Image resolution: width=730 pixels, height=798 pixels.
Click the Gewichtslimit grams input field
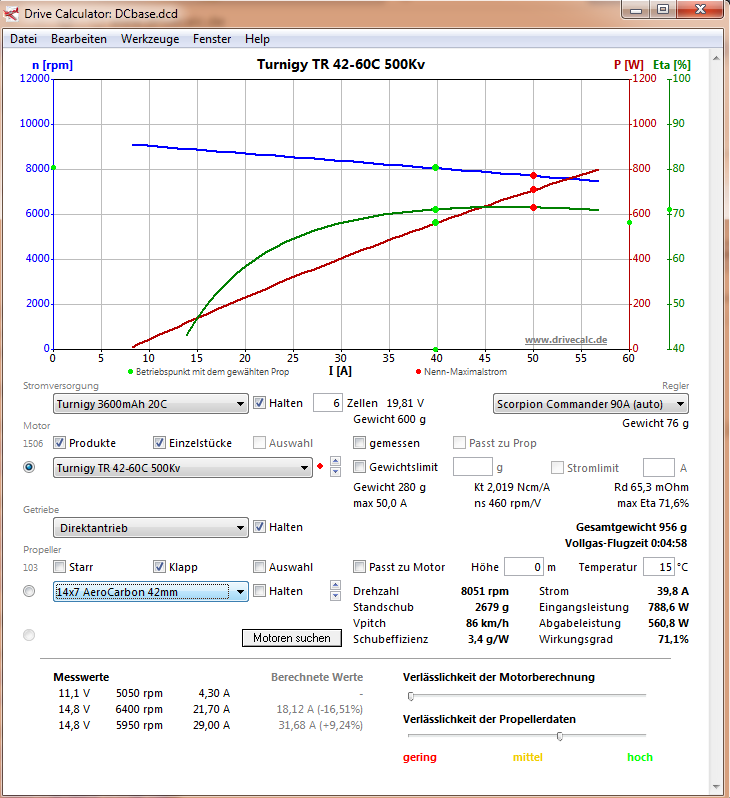[x=472, y=467]
